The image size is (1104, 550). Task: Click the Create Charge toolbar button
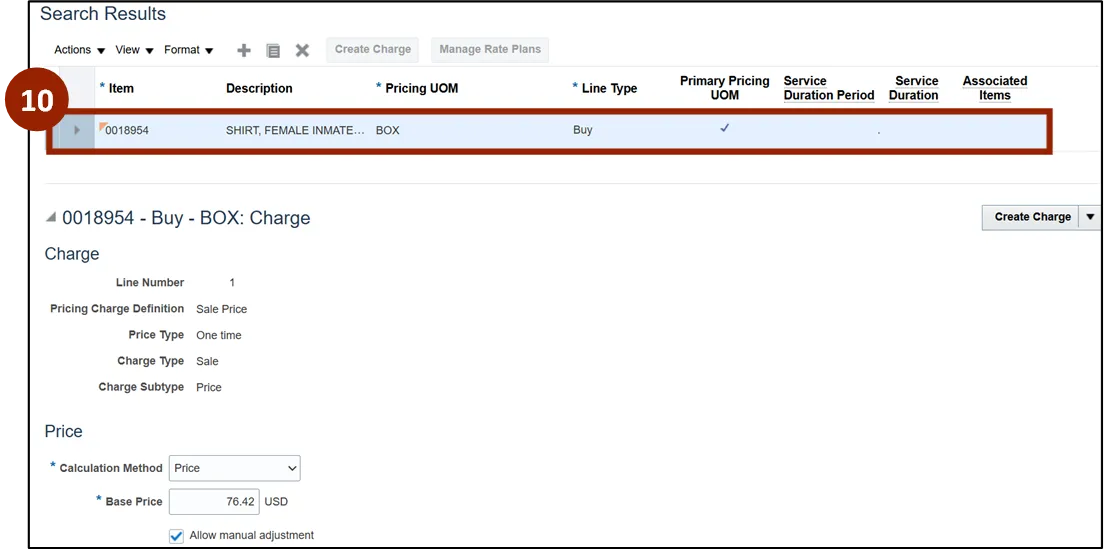373,50
